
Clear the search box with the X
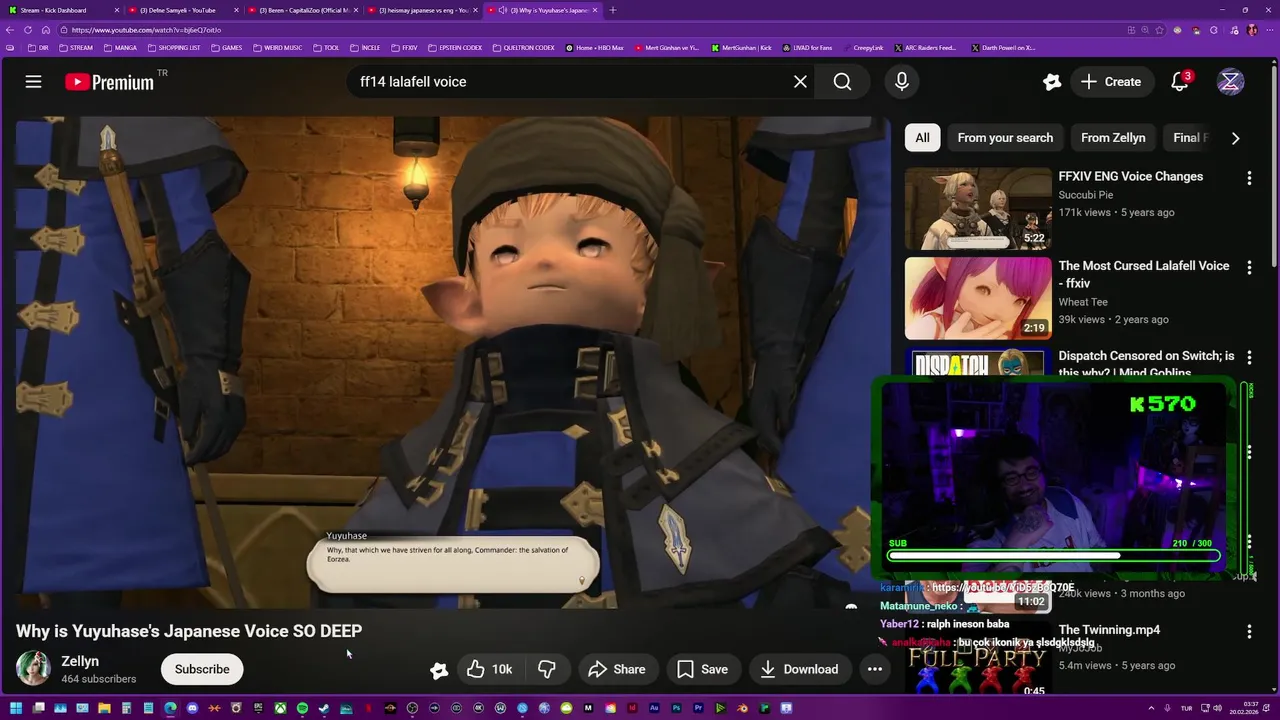800,82
